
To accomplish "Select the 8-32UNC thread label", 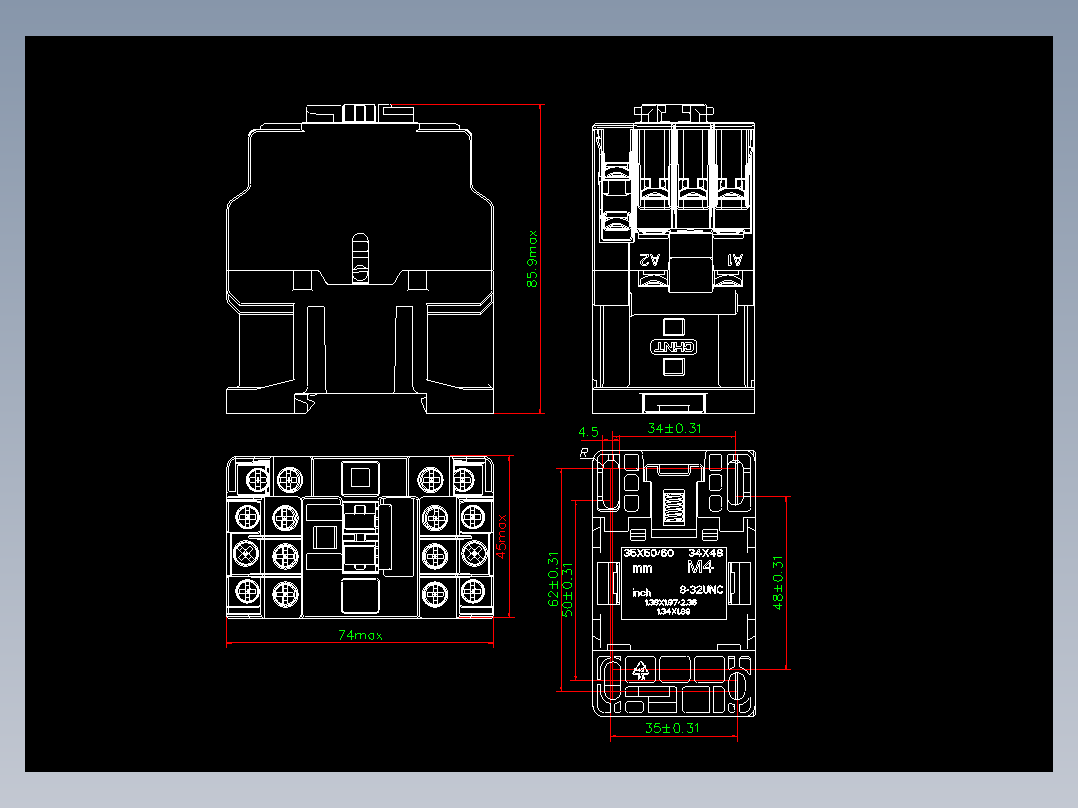I will pyautogui.click(x=701, y=589).
